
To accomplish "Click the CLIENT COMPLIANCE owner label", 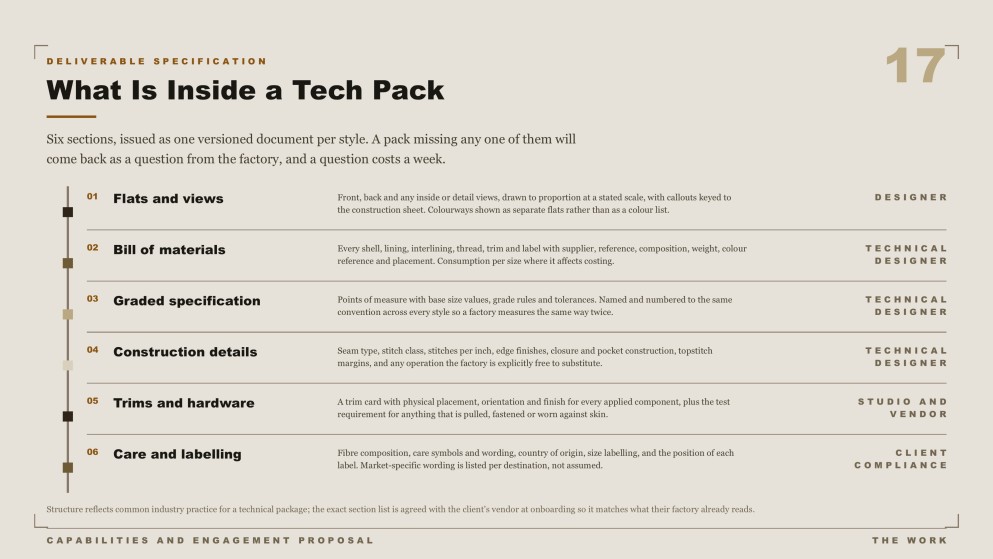I will tap(901, 459).
